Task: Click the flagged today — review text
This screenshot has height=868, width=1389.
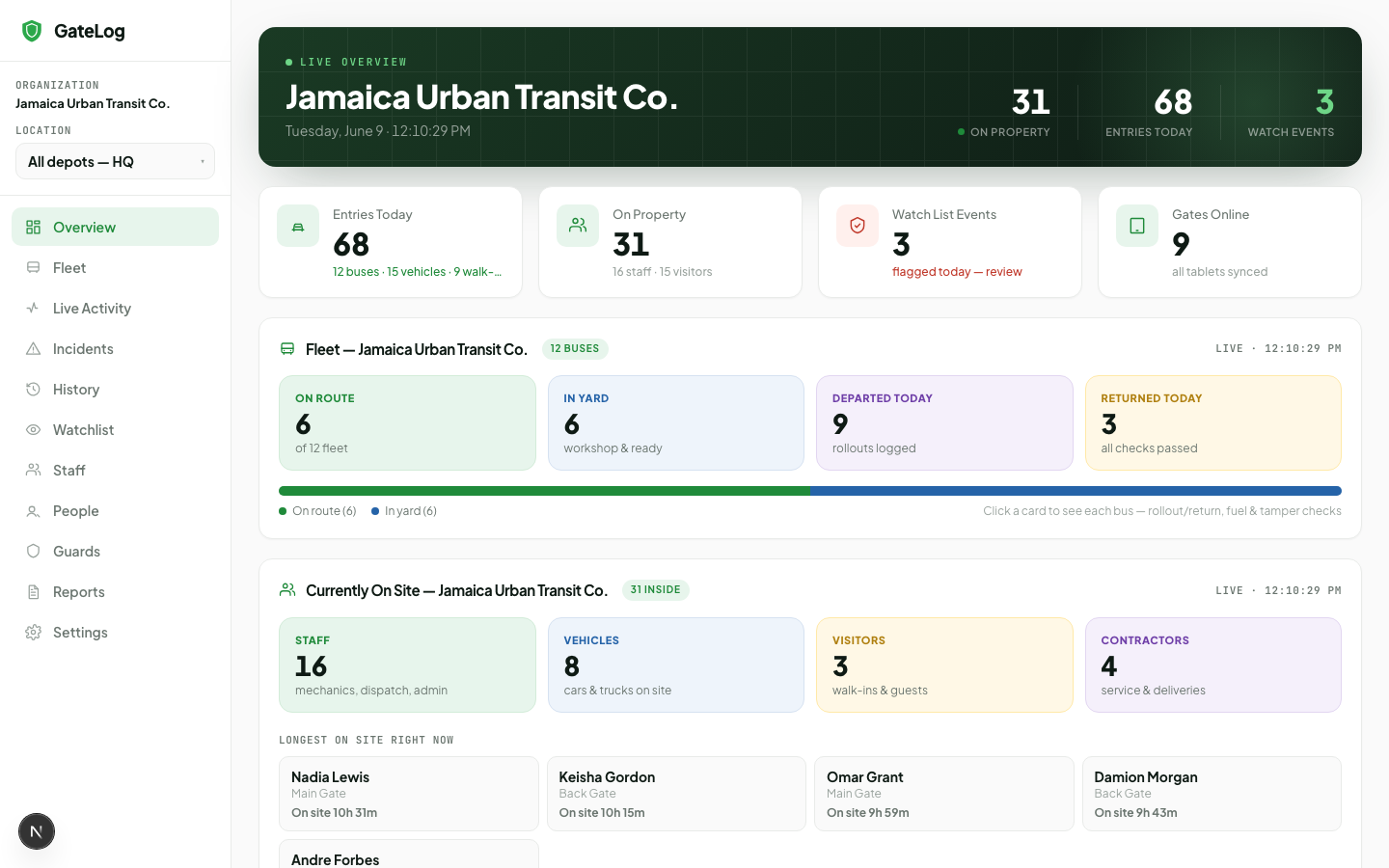Action: point(957,272)
